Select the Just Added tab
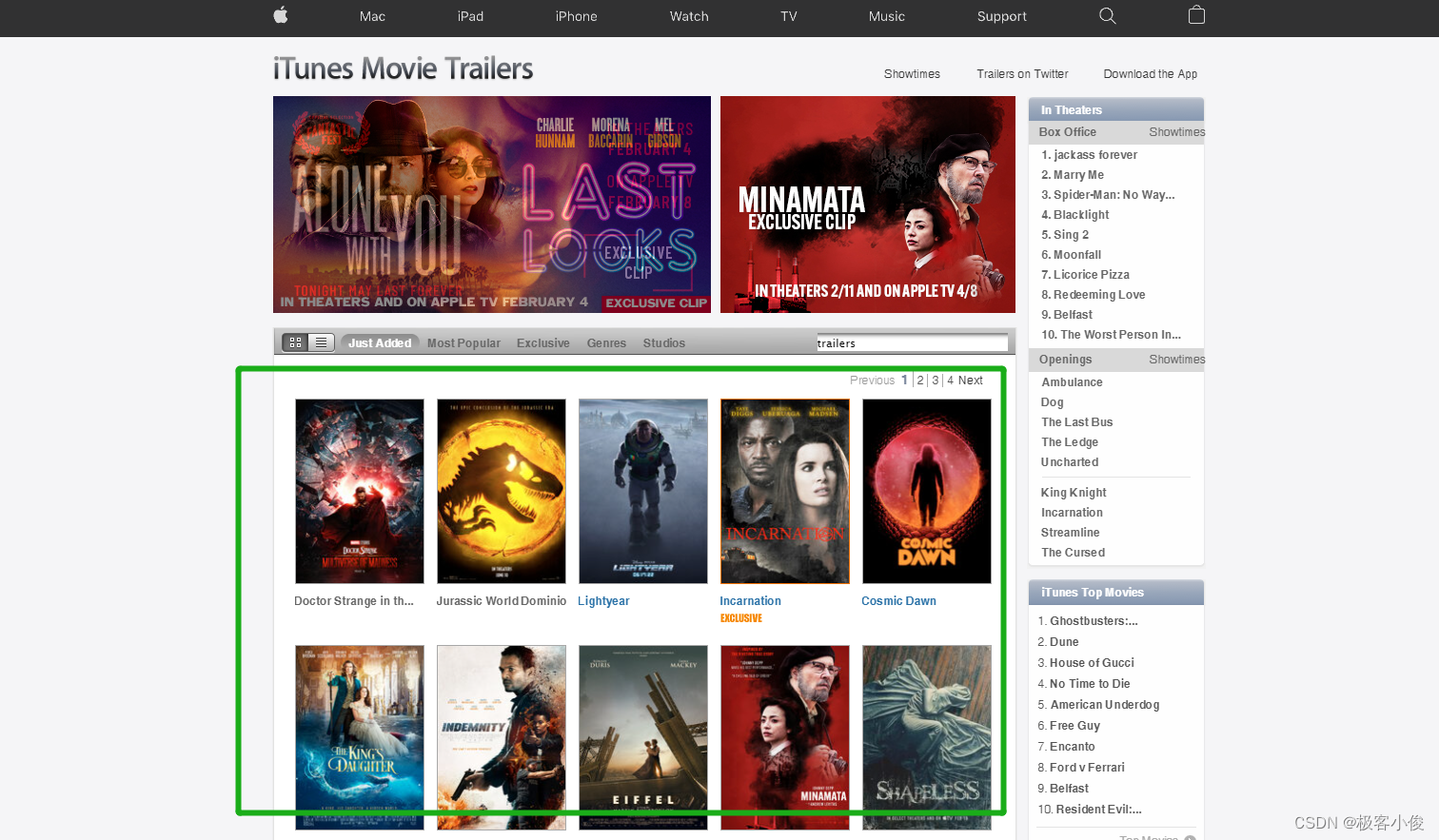 point(380,343)
